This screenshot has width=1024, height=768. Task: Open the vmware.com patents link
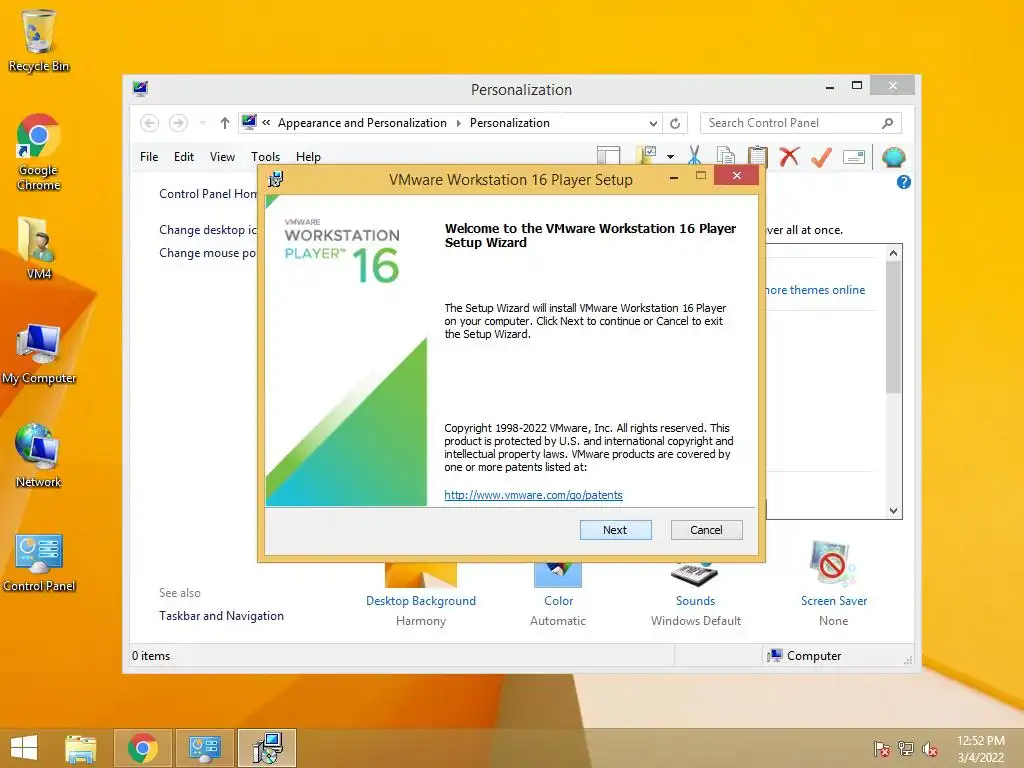click(533, 494)
